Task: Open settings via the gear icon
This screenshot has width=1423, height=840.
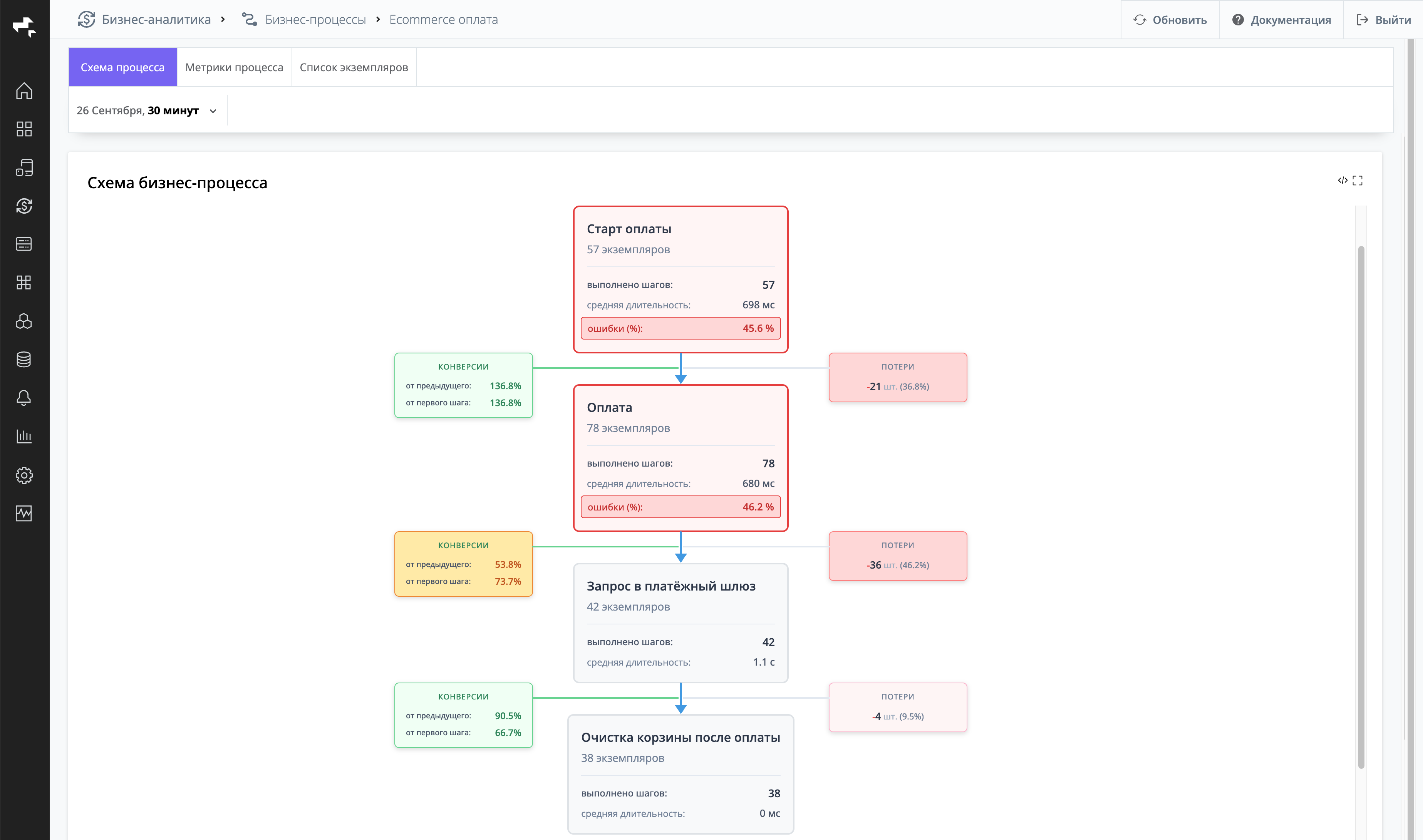Action: [x=24, y=475]
